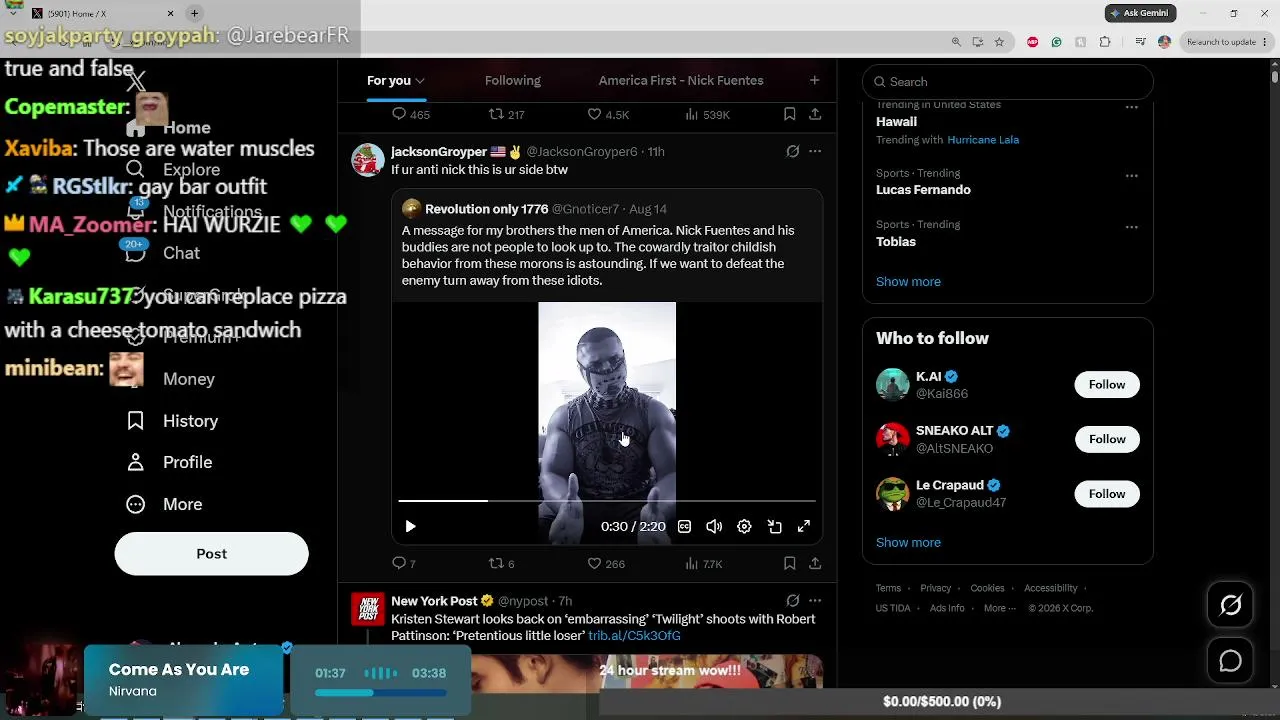
Task: Toggle video closed captions
Action: click(684, 526)
